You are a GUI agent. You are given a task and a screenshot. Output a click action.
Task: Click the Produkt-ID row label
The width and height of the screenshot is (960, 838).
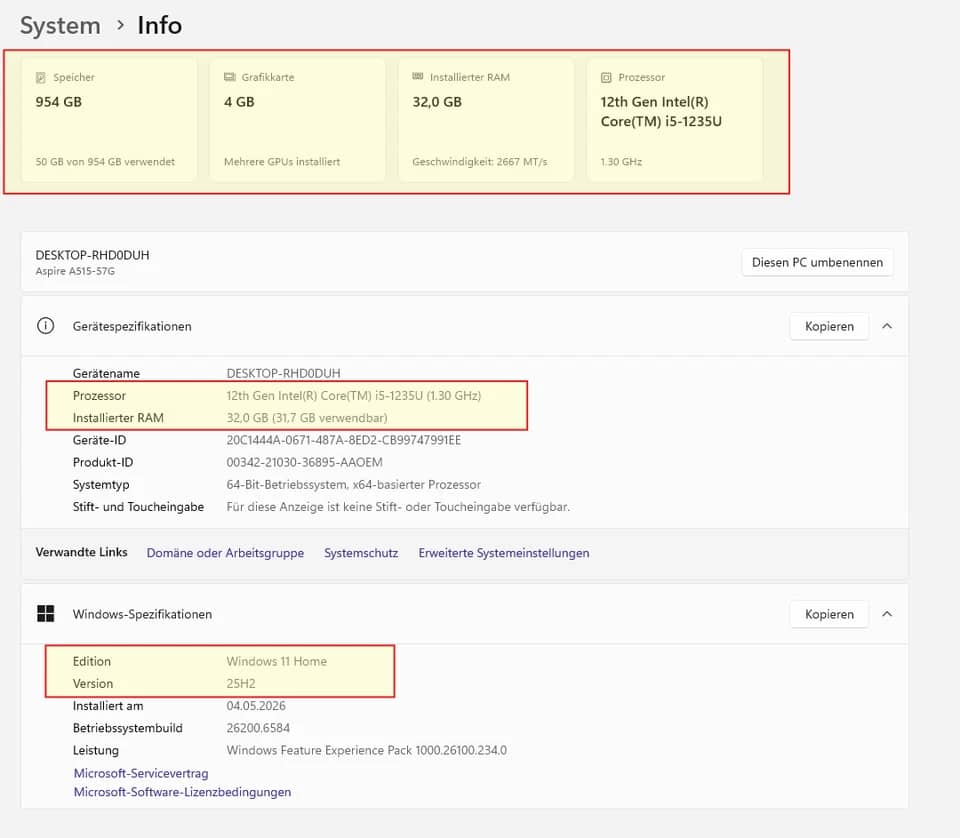click(x=103, y=462)
